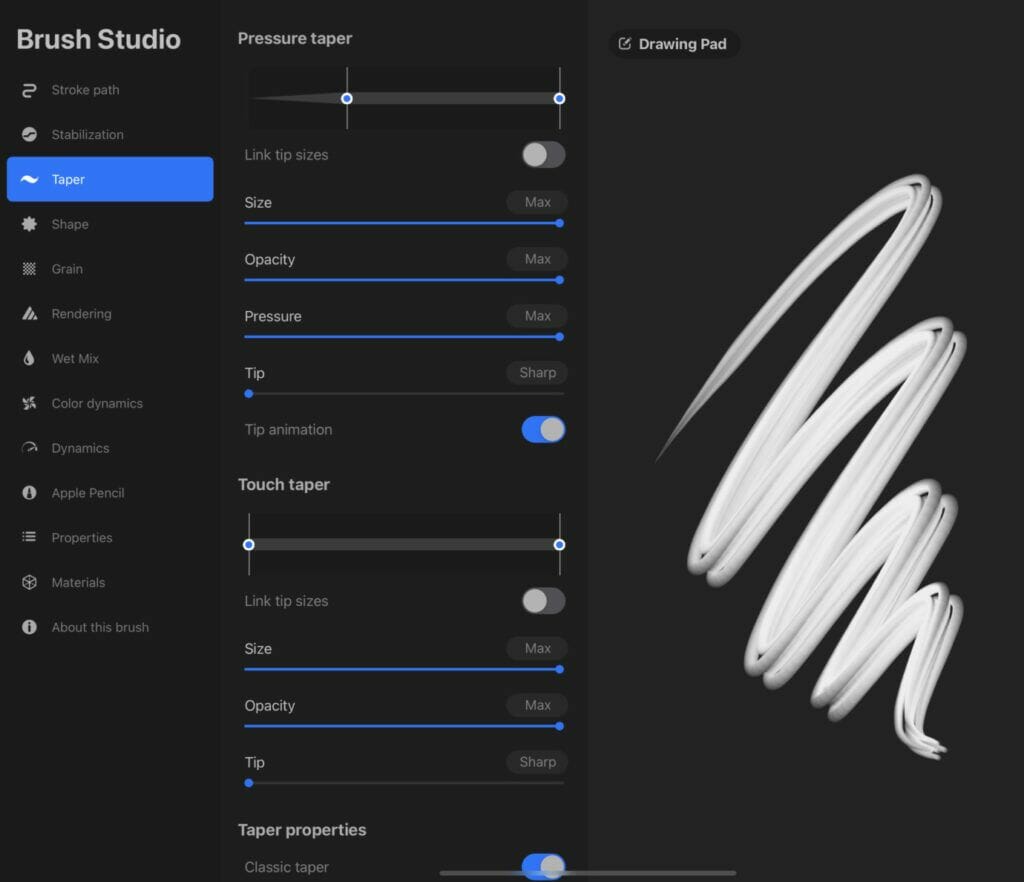Viewport: 1024px width, 882px height.
Task: Click the Touch taper right graph handle
Action: click(x=560, y=544)
